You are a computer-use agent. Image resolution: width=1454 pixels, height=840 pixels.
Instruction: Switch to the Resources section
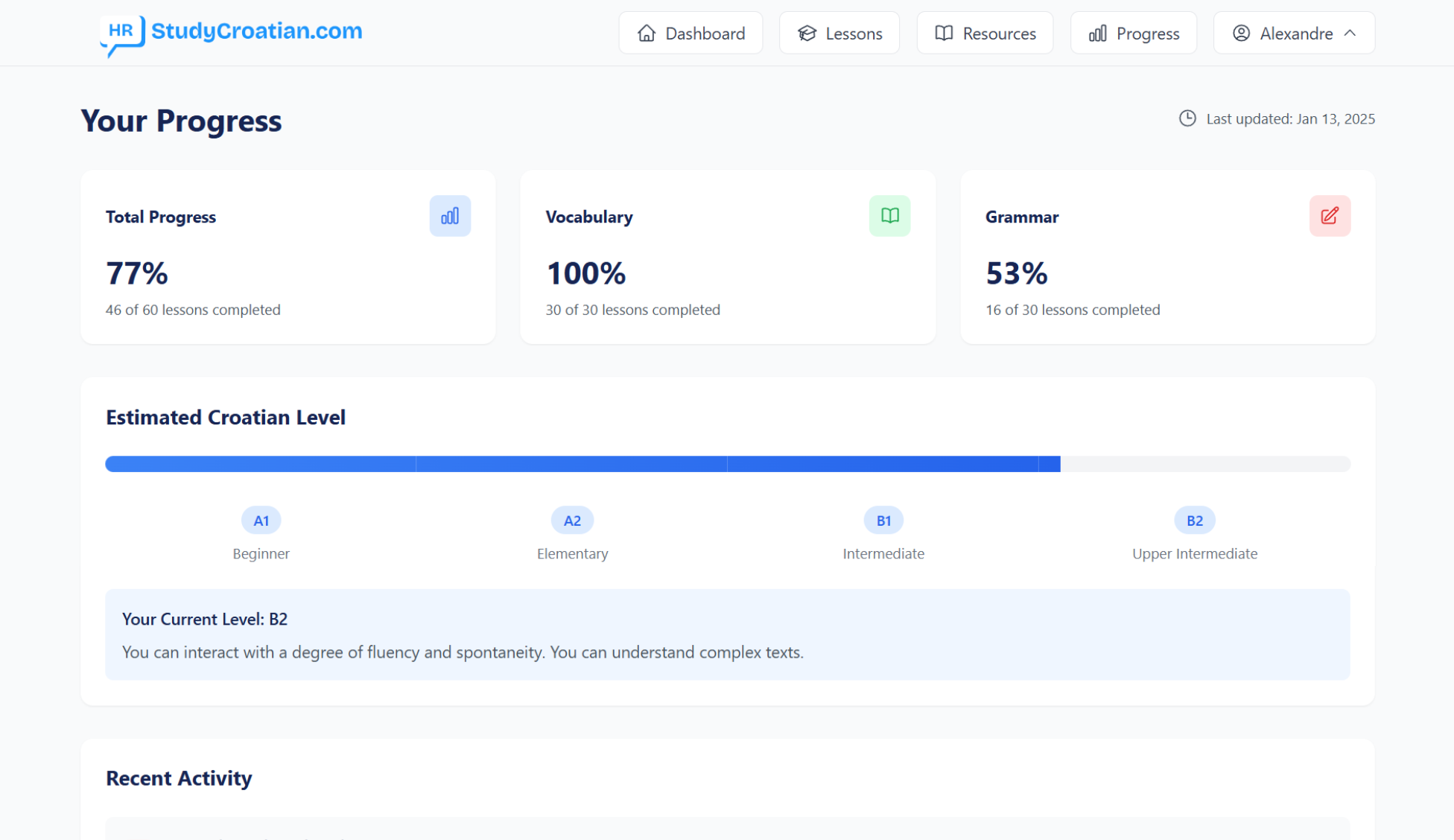point(984,33)
